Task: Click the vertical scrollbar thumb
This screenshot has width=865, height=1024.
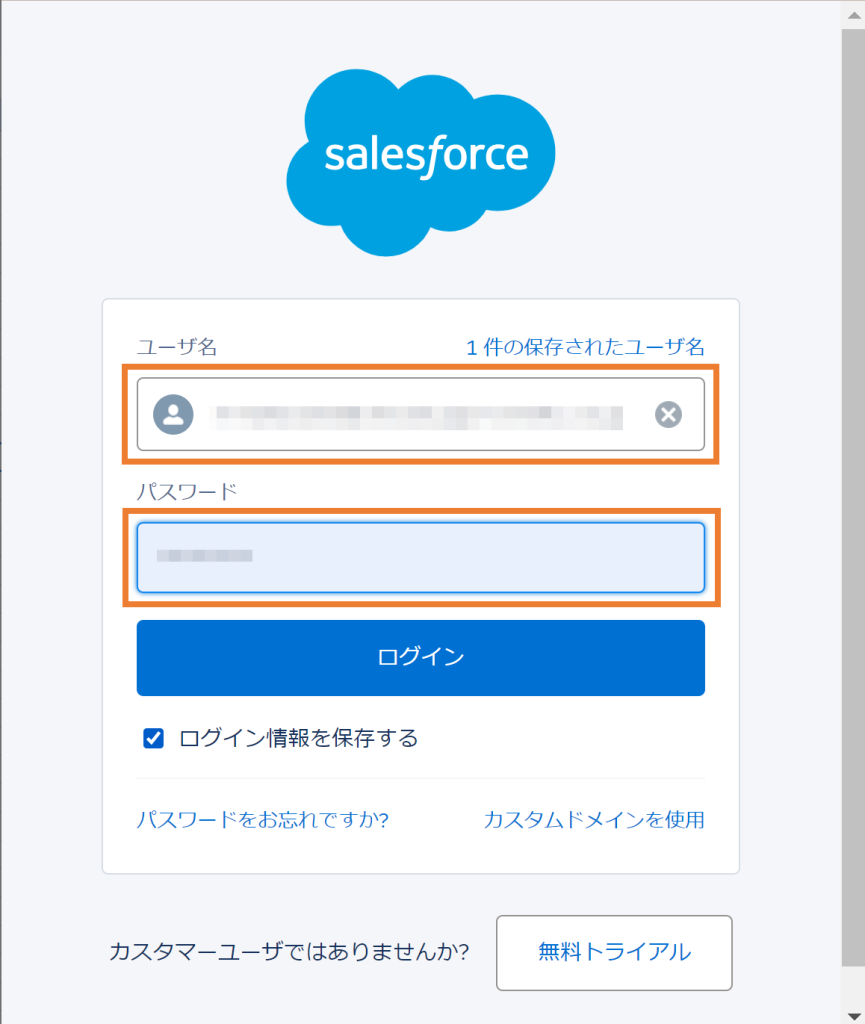Action: (853, 496)
